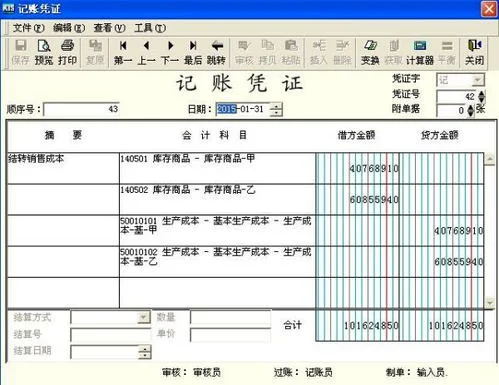Viewport: 499px width, 385px height.
Task: Click the date field 01-31
Action: (243, 109)
